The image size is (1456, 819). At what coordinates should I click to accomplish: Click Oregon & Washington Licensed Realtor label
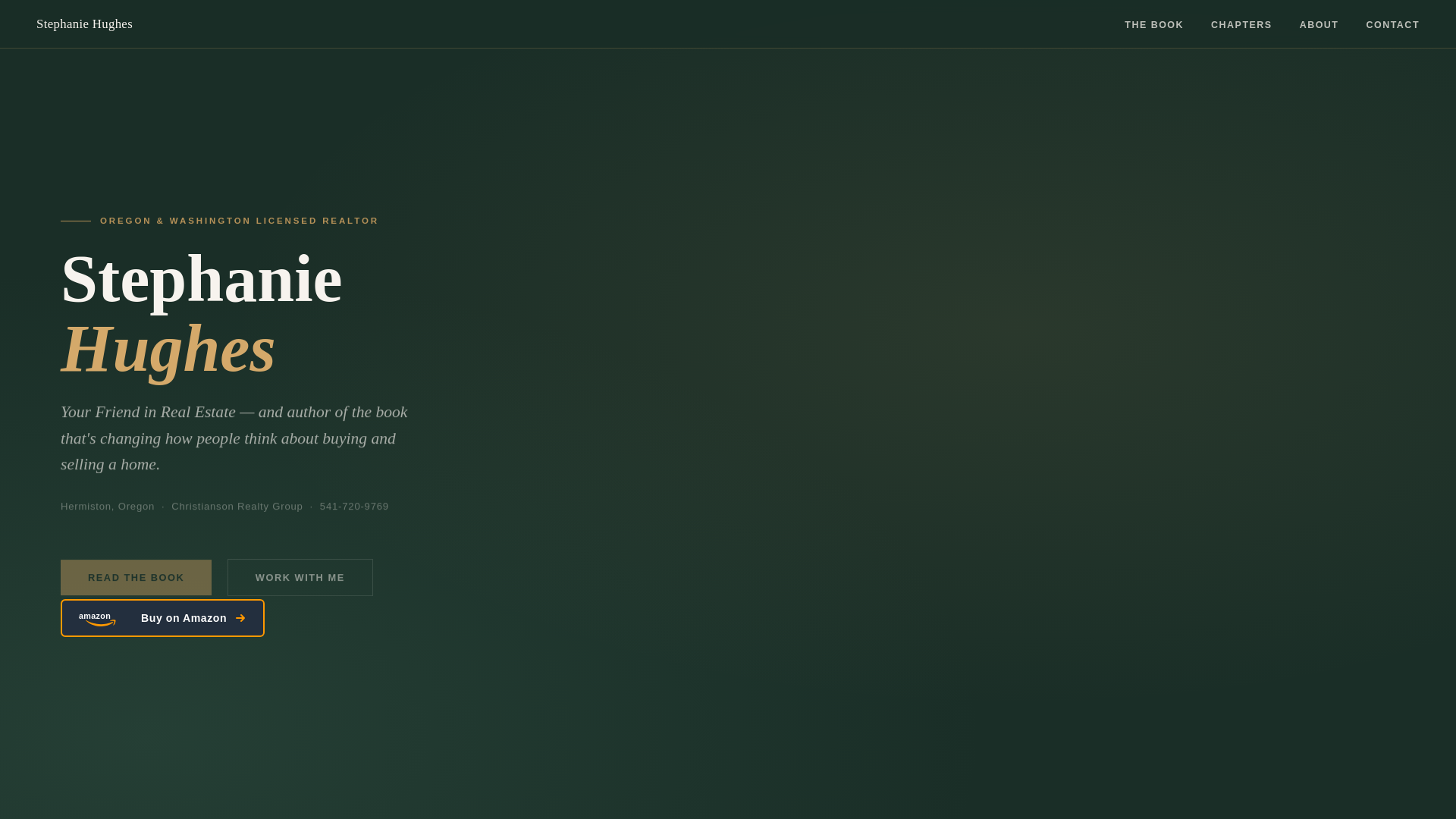pos(239,221)
